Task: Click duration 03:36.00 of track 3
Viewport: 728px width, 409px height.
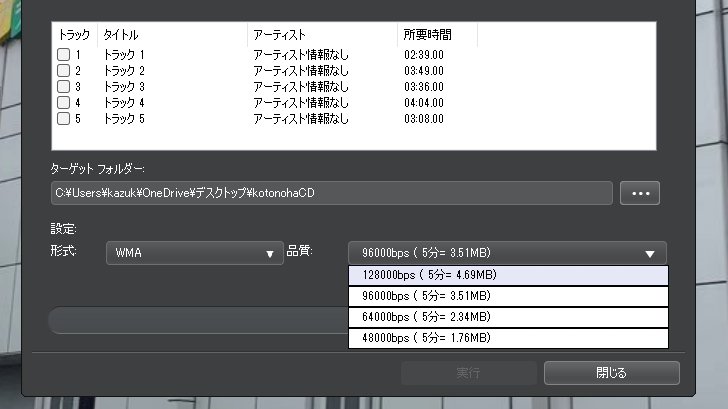Action: (424, 87)
